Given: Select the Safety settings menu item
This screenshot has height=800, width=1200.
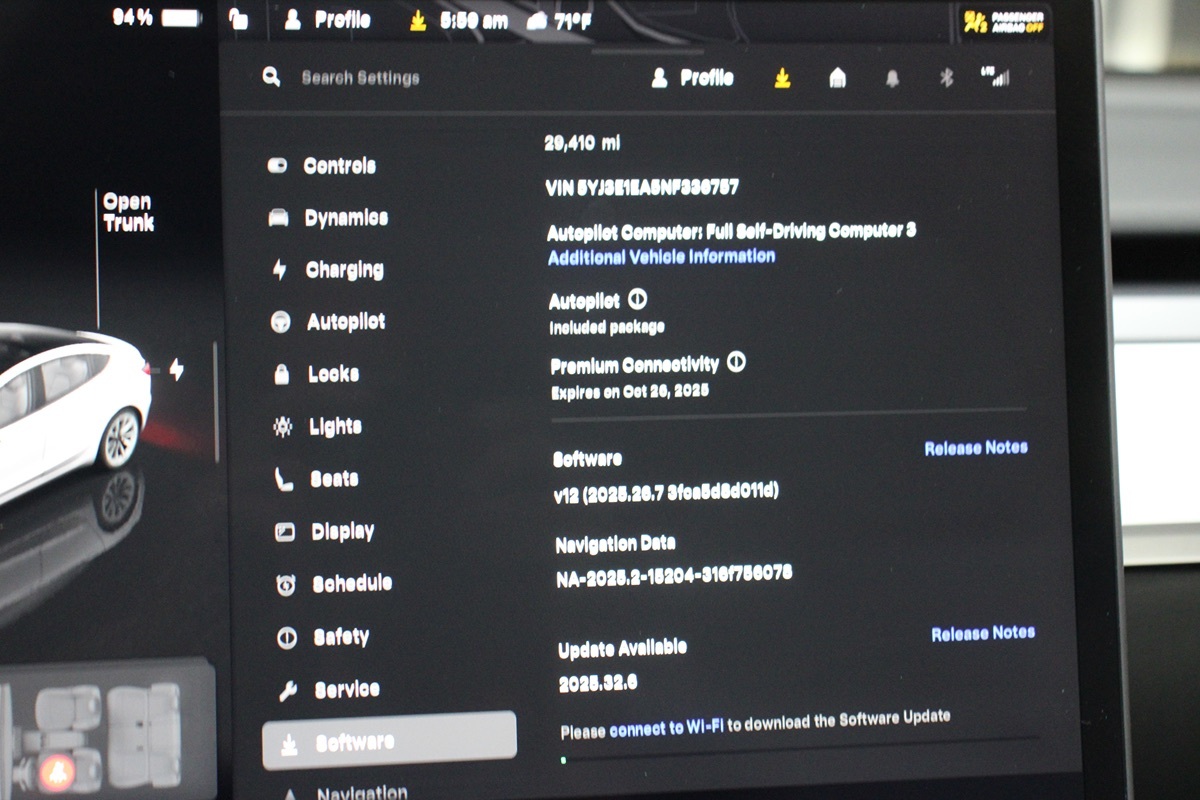Looking at the screenshot, I should pos(340,637).
